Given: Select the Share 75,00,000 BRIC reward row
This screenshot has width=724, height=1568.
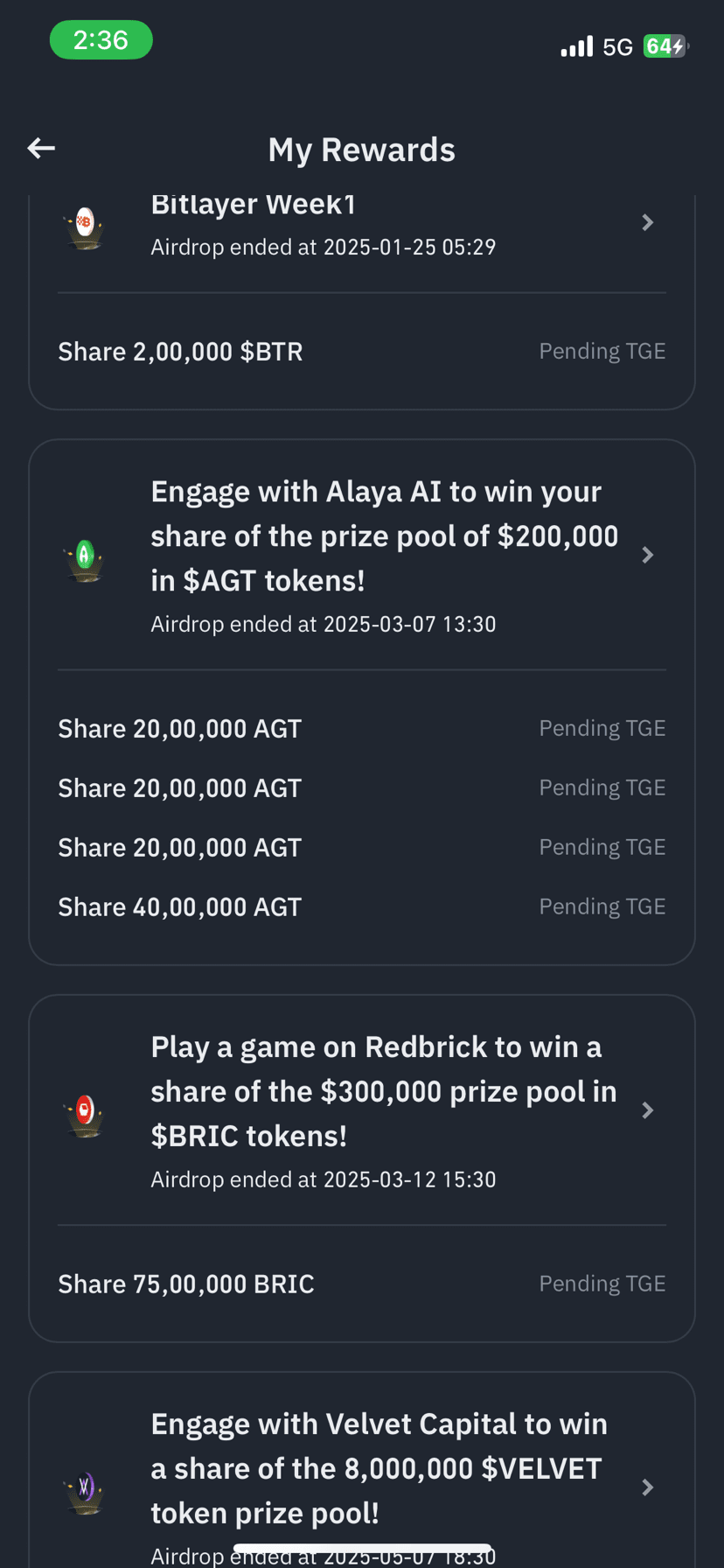Looking at the screenshot, I should click(362, 1284).
